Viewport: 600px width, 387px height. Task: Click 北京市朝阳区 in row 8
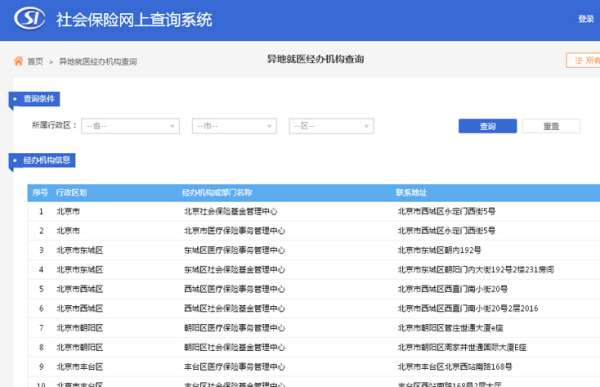click(80, 348)
